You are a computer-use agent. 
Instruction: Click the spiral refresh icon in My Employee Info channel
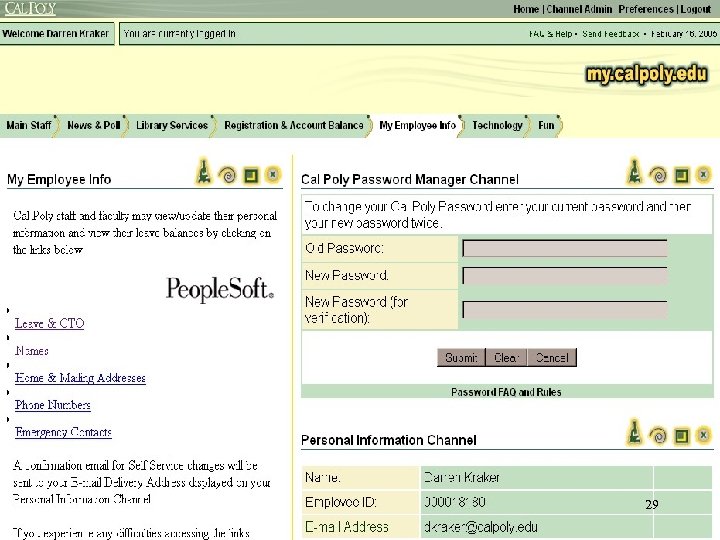point(228,175)
